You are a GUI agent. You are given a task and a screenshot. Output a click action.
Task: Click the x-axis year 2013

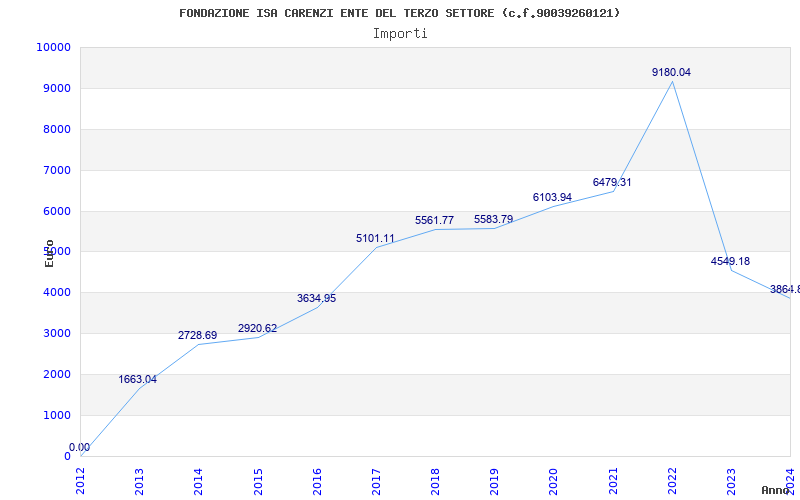coord(140,482)
